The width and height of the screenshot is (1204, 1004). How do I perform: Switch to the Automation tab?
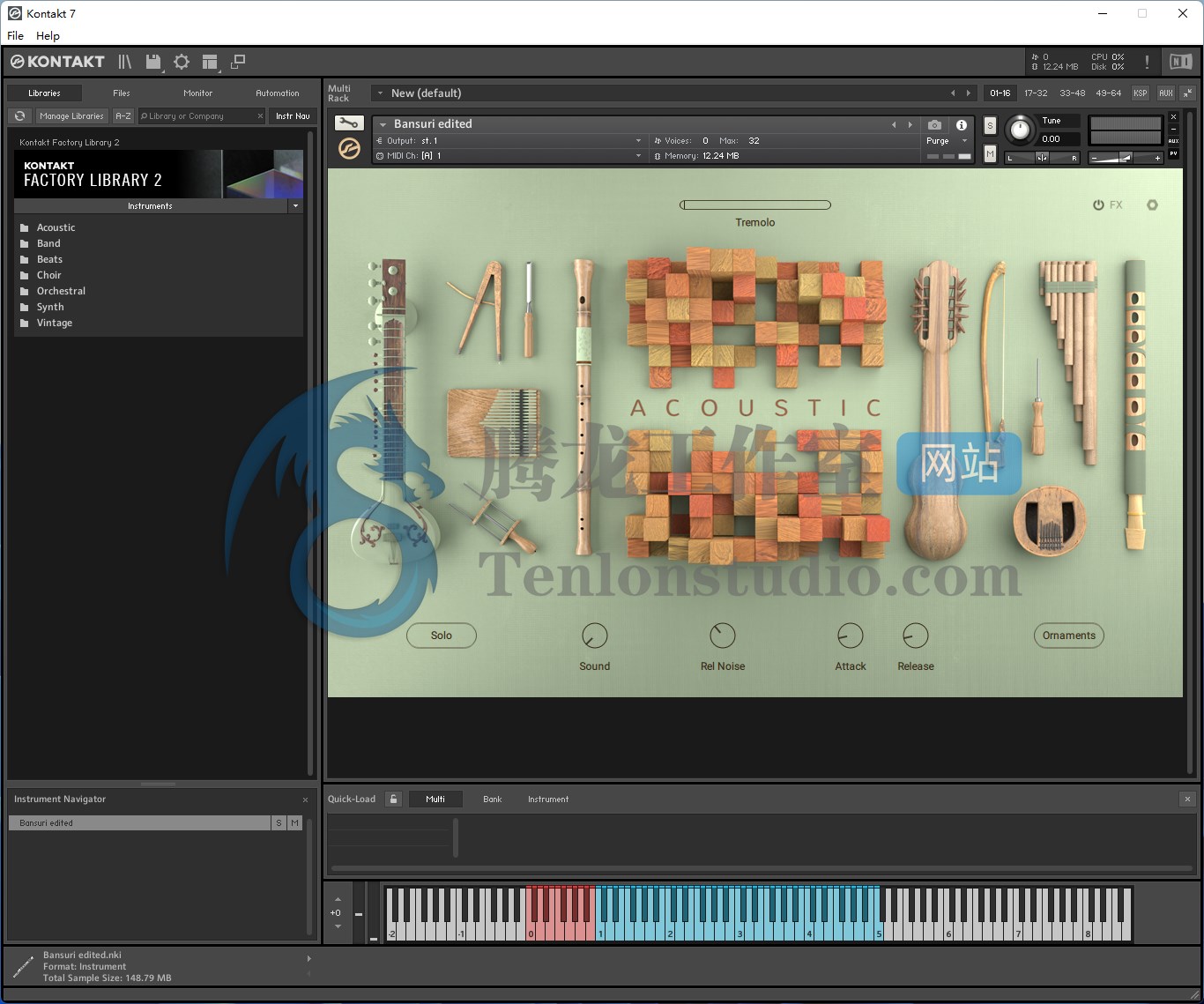click(x=277, y=93)
